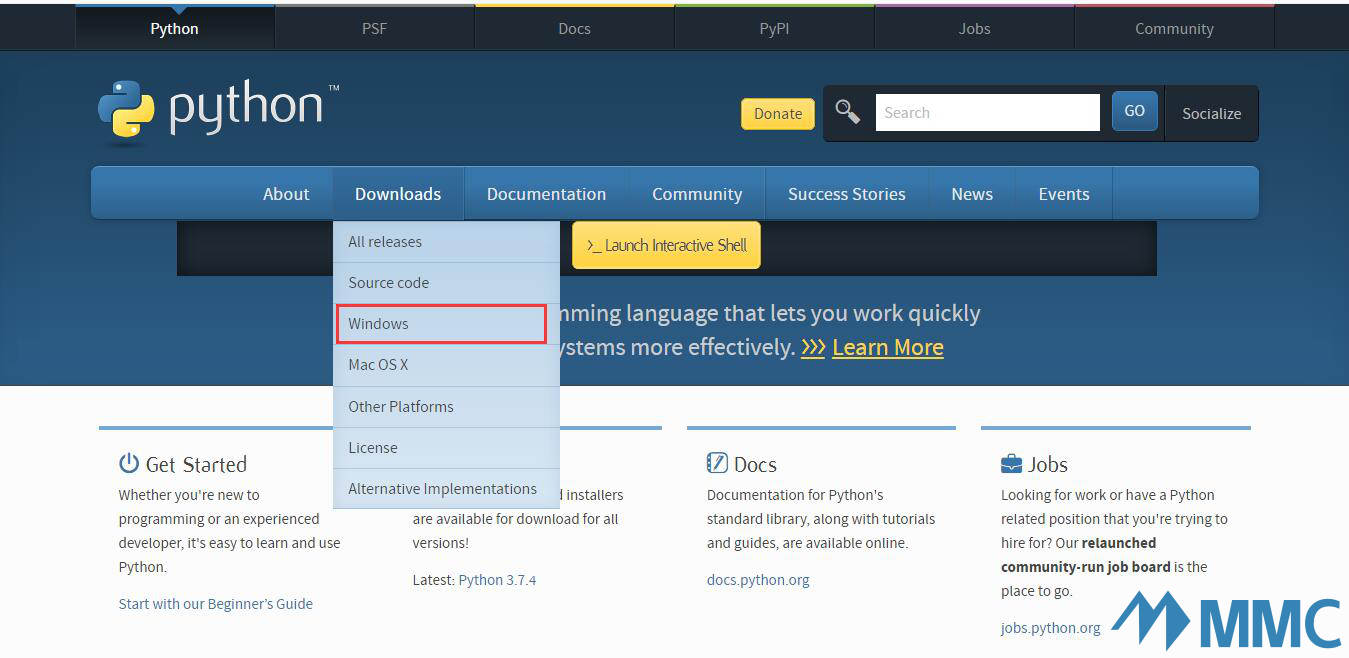Follow the Learn More link
Image resolution: width=1349 pixels, height=658 pixels.
[x=888, y=347]
